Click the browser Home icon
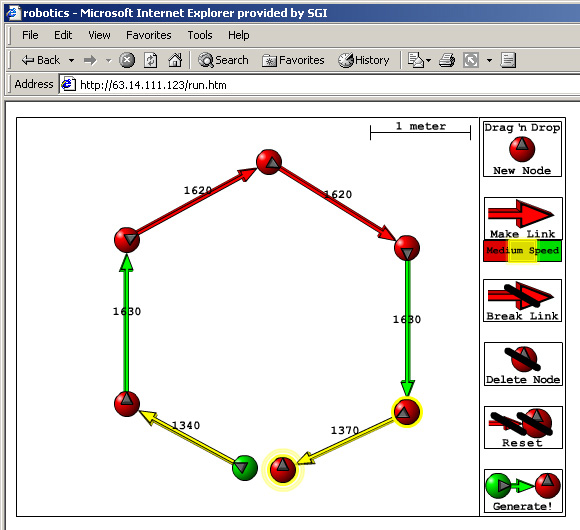The height and width of the screenshot is (530, 580). click(175, 60)
